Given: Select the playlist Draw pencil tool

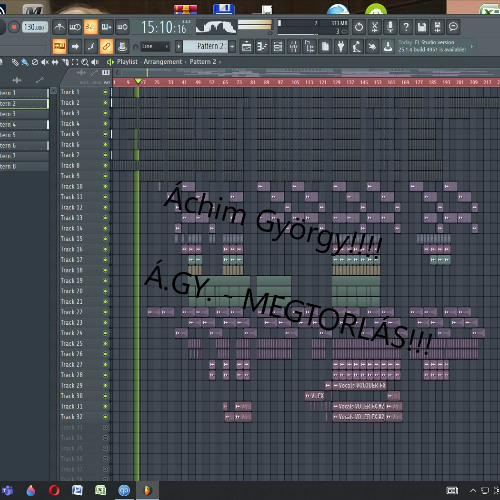Looking at the screenshot, I should point(15,62).
